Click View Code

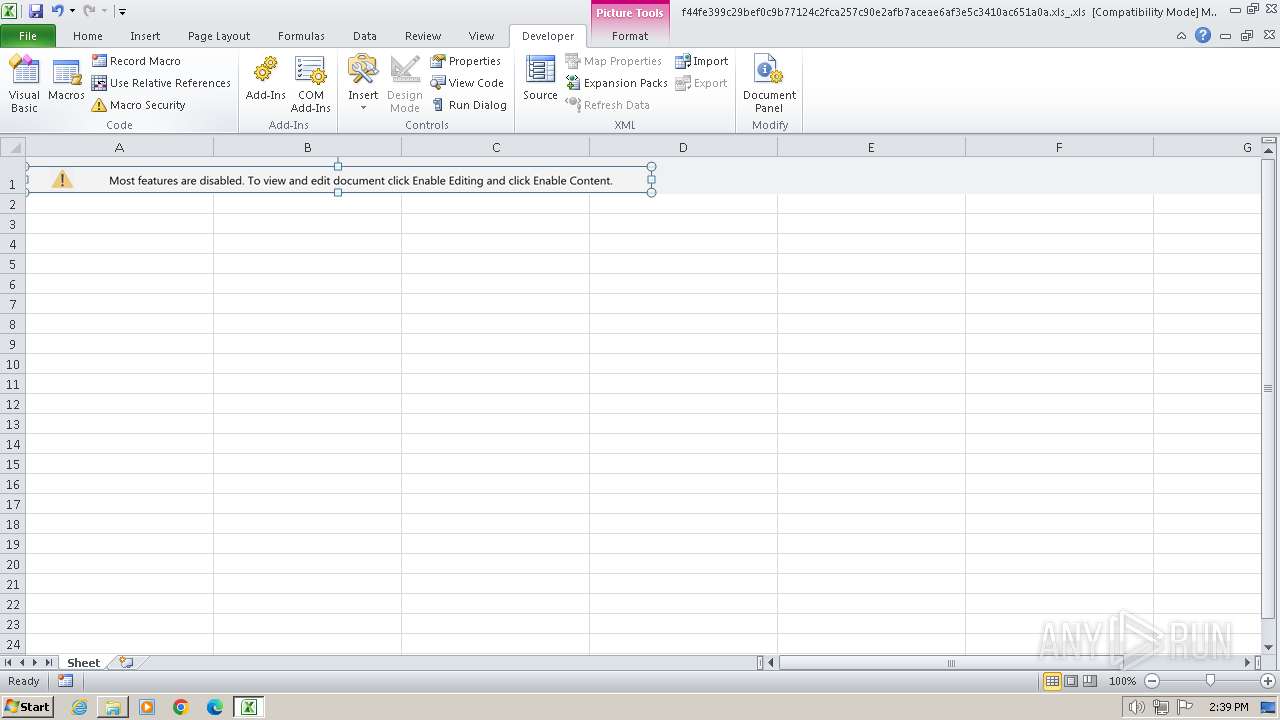coord(467,83)
